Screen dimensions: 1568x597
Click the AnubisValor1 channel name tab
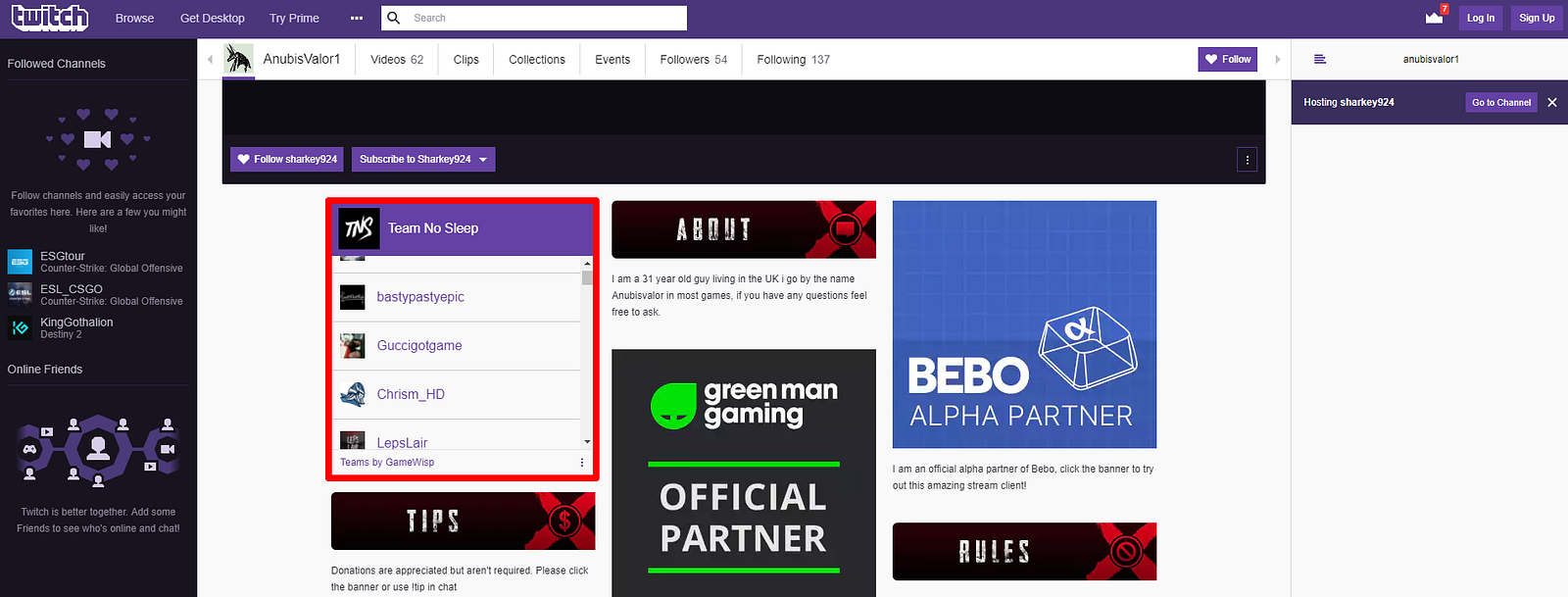302,59
